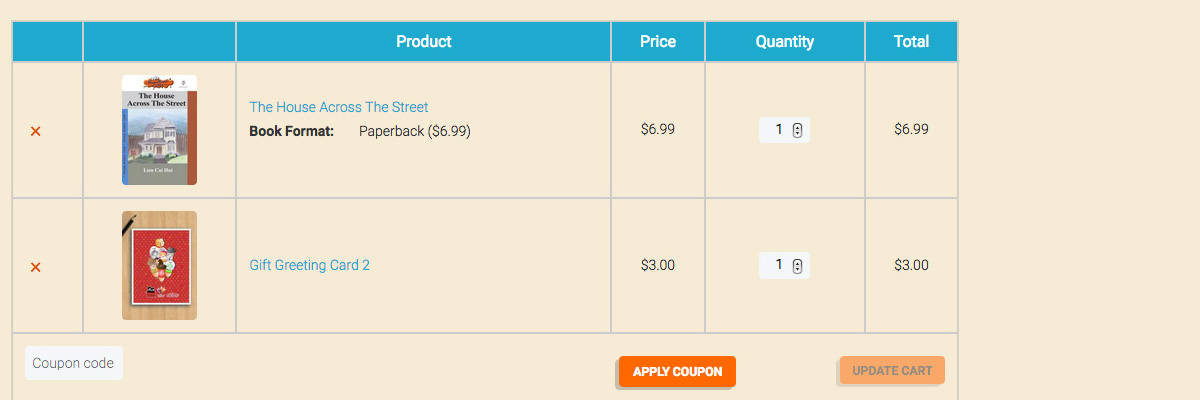Click the Update Cart button
The width and height of the screenshot is (1200, 400).
(892, 370)
